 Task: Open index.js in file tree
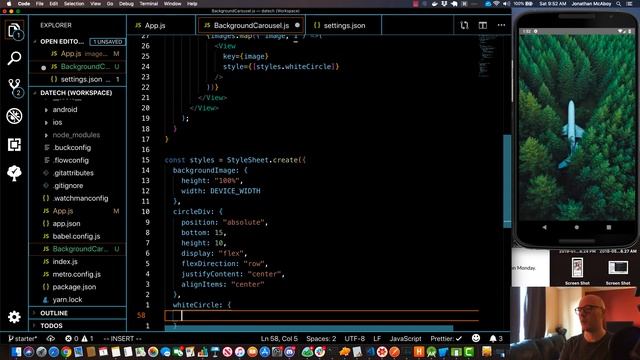(64, 262)
